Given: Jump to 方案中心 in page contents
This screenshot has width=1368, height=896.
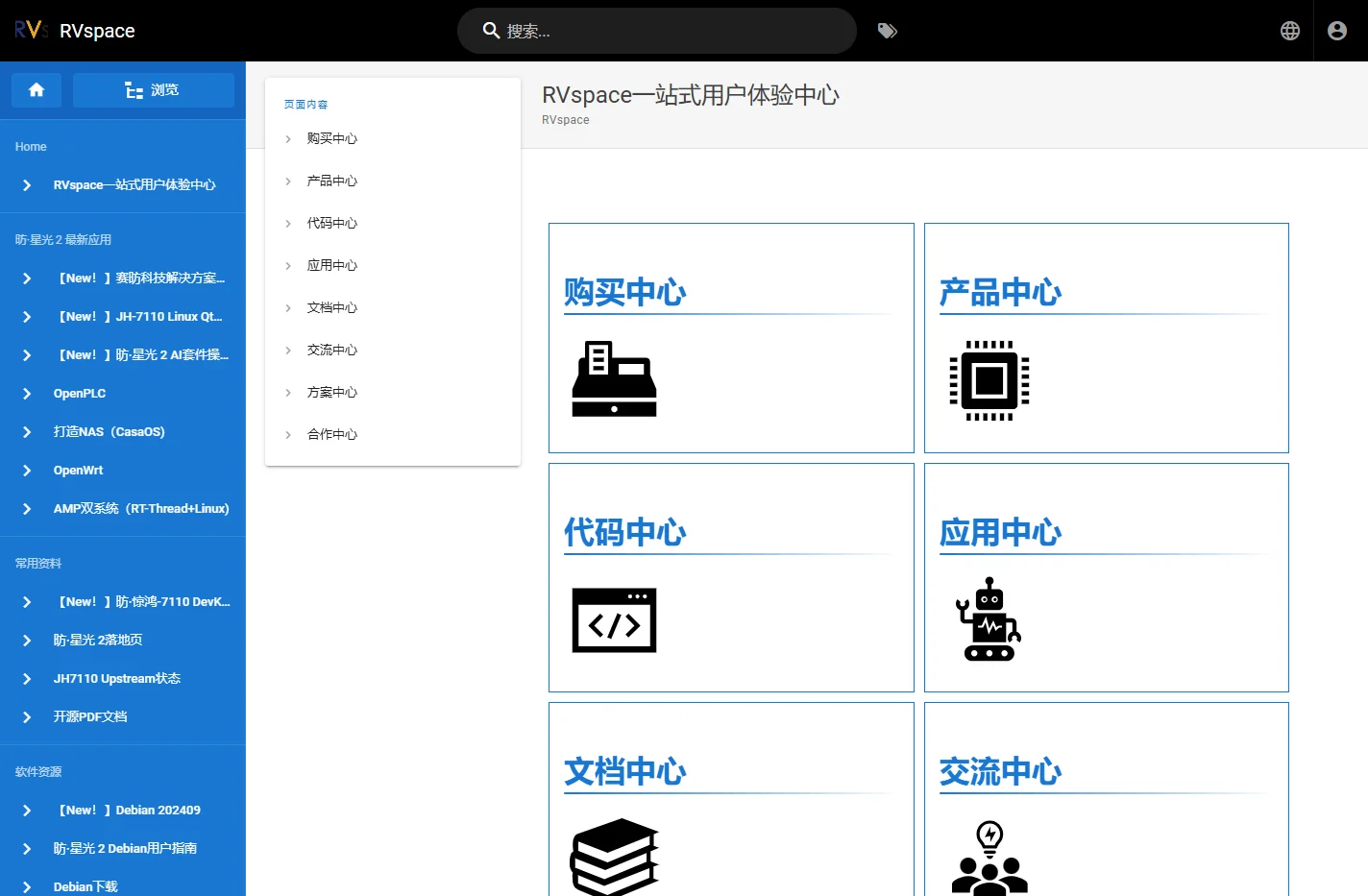Looking at the screenshot, I should (x=332, y=393).
